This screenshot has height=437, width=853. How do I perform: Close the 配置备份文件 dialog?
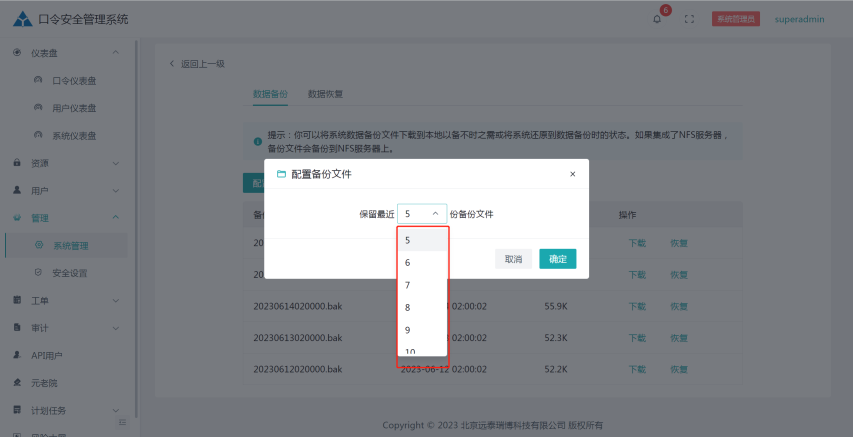(x=572, y=174)
